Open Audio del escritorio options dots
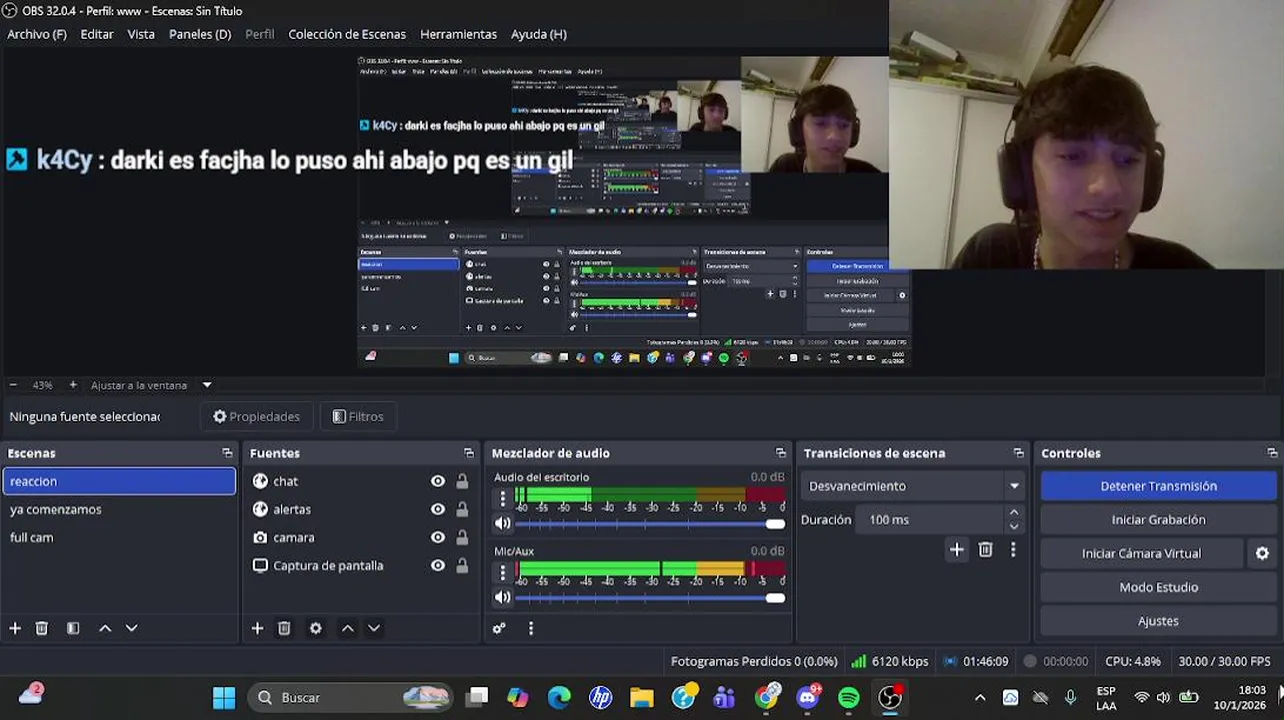This screenshot has height=720, width=1284. pyautogui.click(x=503, y=497)
